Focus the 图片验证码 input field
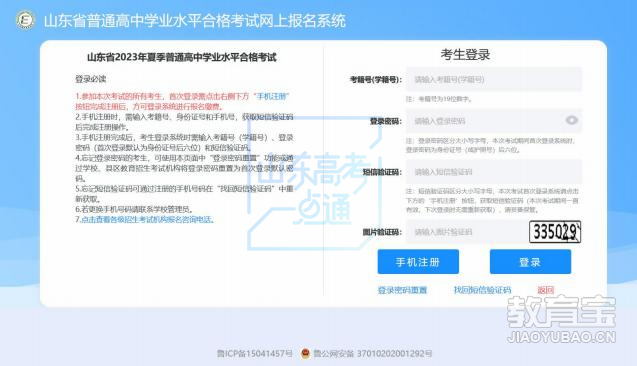Viewport: 637px width, 366px height. click(x=466, y=232)
